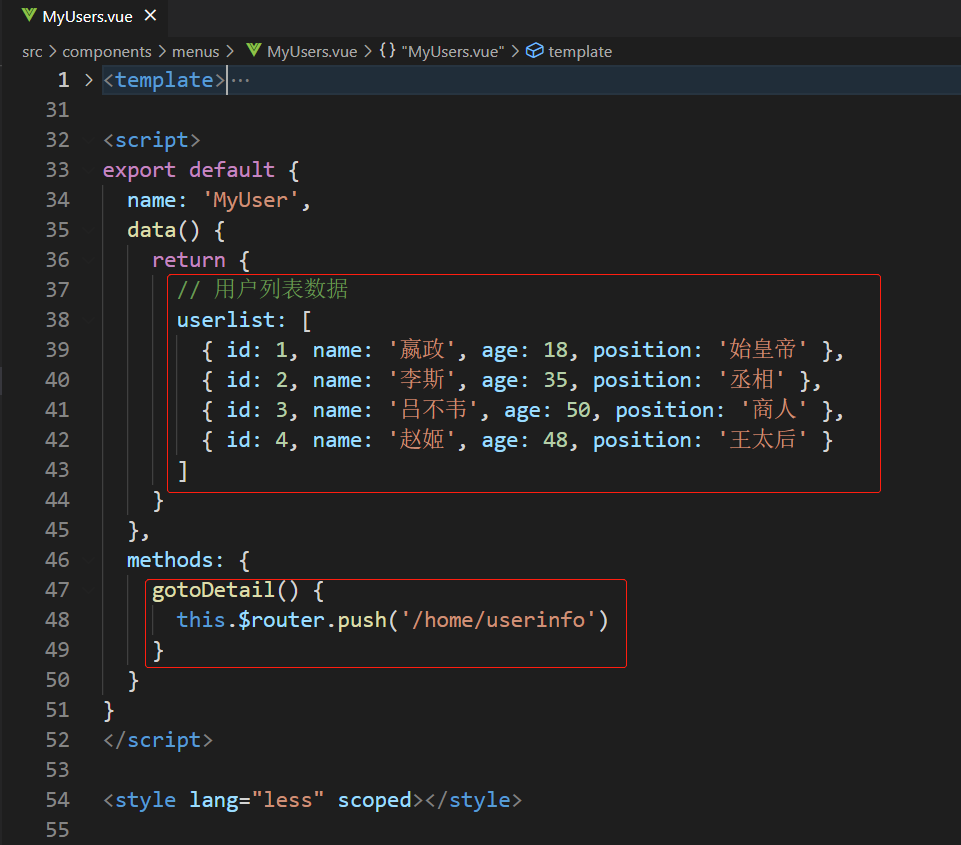Click the age value 50
Viewport: 961px width, 845px height.
578,409
